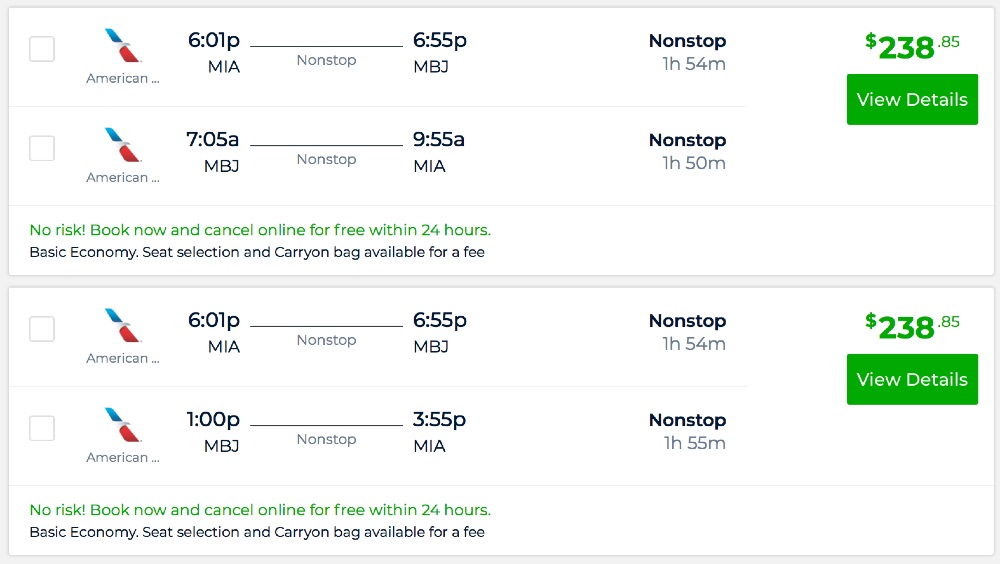Click the $238.85 price on the second itinerary
The width and height of the screenshot is (1000, 564).
911,326
